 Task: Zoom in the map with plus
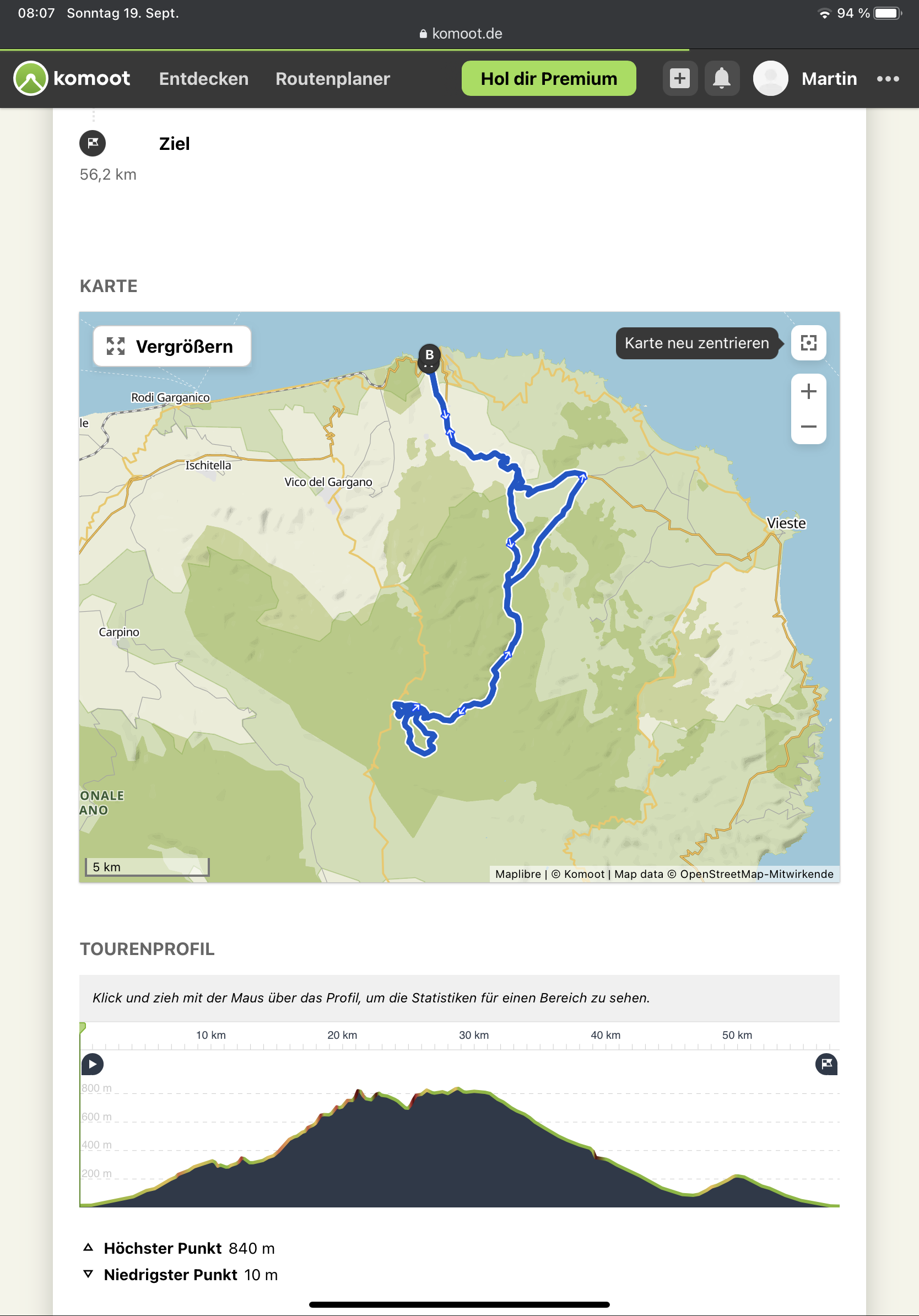click(x=808, y=391)
